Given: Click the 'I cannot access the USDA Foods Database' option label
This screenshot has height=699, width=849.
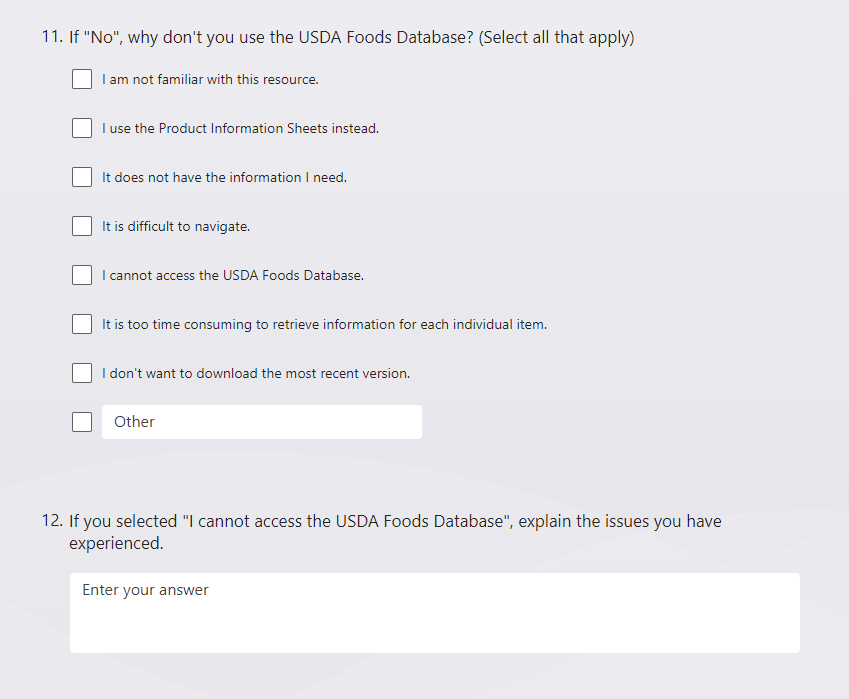Looking at the screenshot, I should point(233,275).
